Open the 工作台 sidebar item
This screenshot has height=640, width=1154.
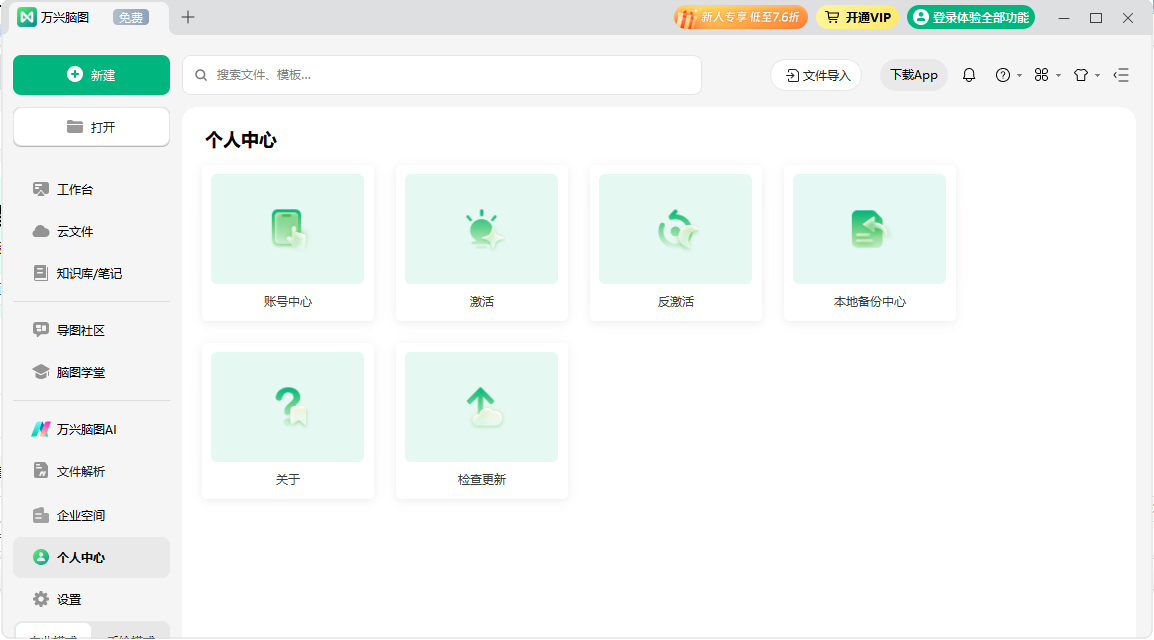pos(91,189)
